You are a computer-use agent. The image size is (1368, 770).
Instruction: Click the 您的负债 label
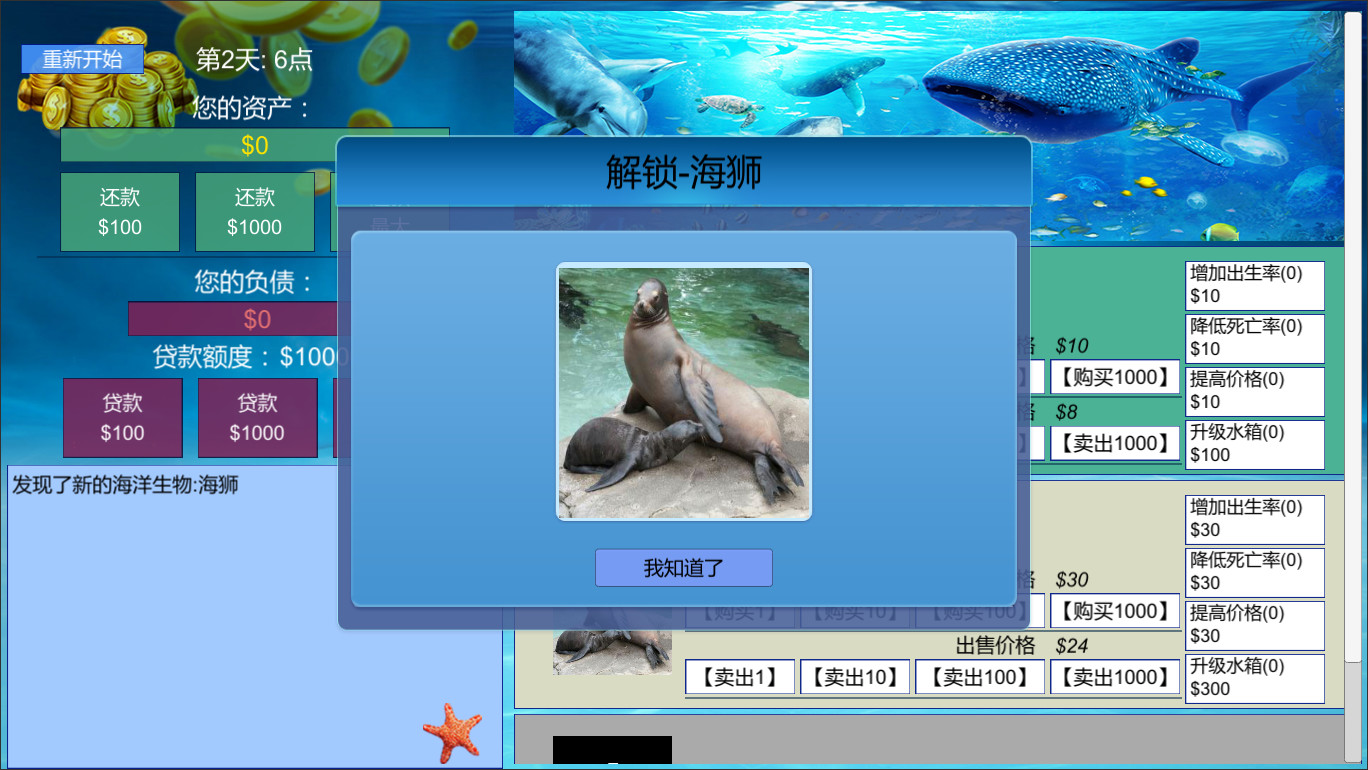tap(255, 282)
